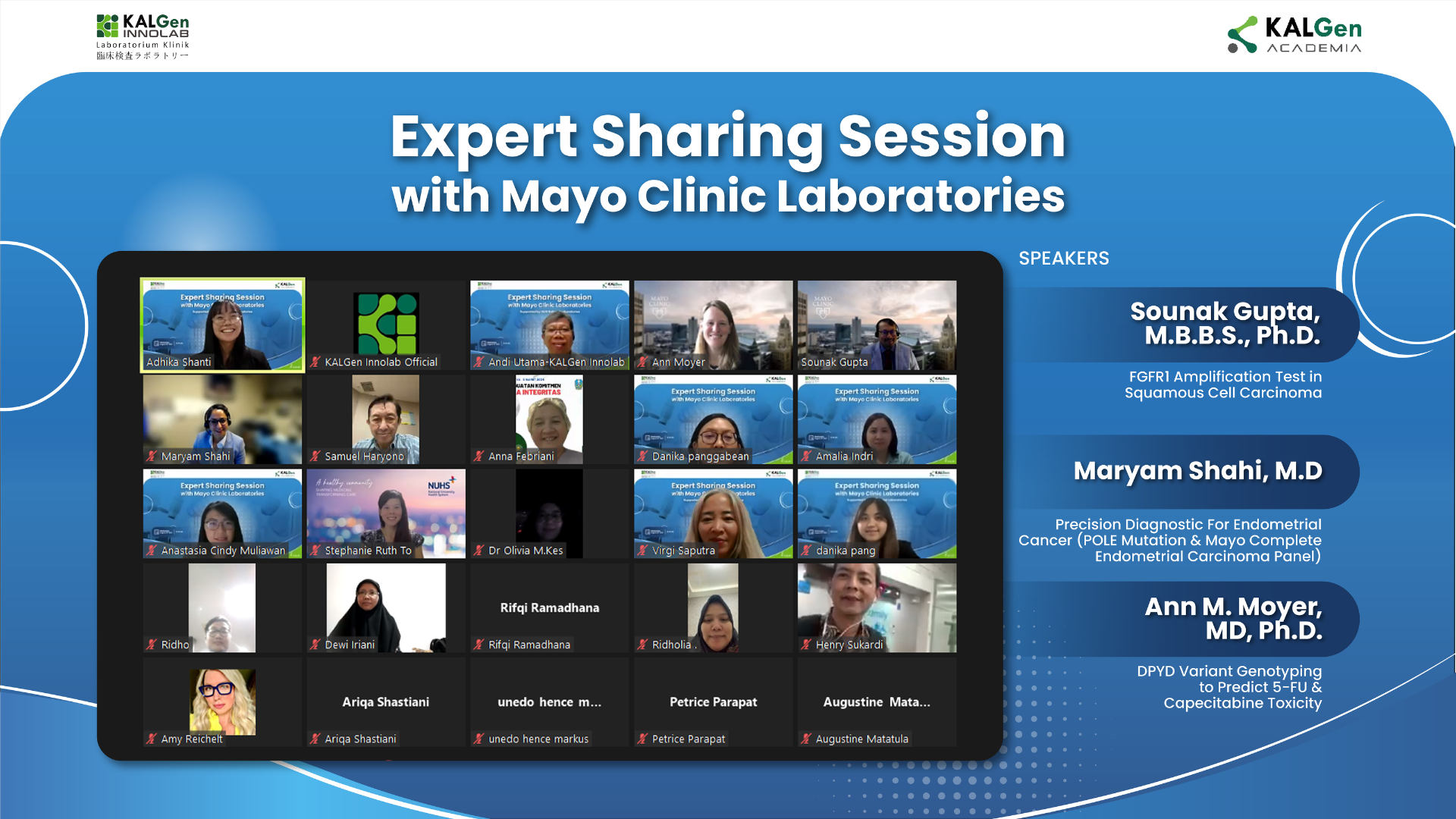The height and width of the screenshot is (819, 1456).
Task: Click muted mic icon beside Virgi Saputra
Action: [643, 550]
